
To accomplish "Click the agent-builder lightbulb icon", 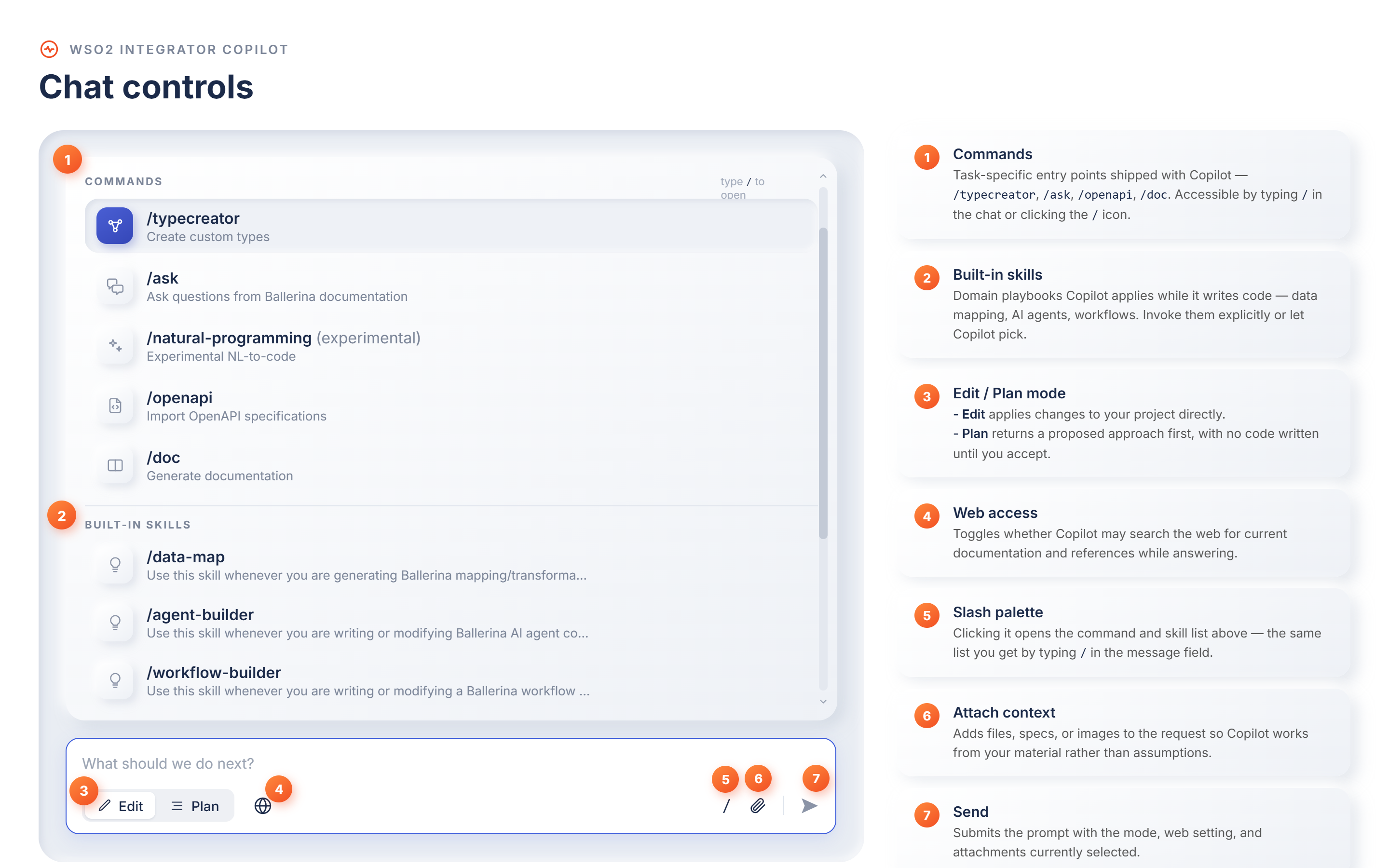I will point(115,622).
